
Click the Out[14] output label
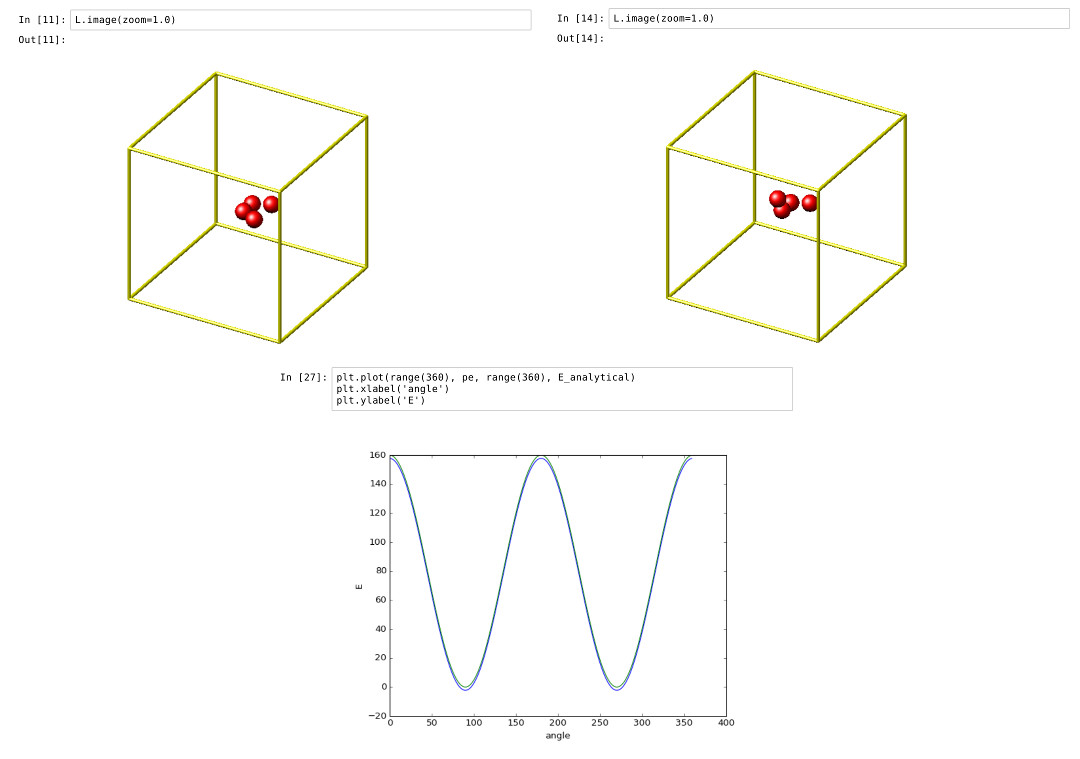580,39
